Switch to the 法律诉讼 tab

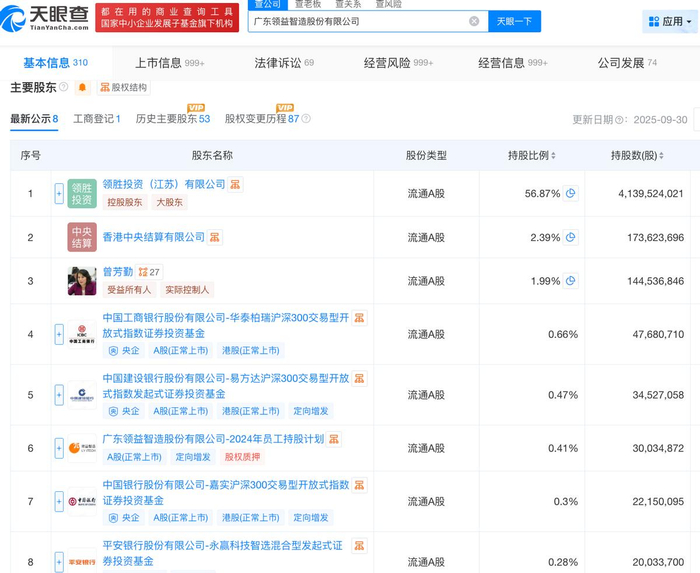tap(283, 63)
